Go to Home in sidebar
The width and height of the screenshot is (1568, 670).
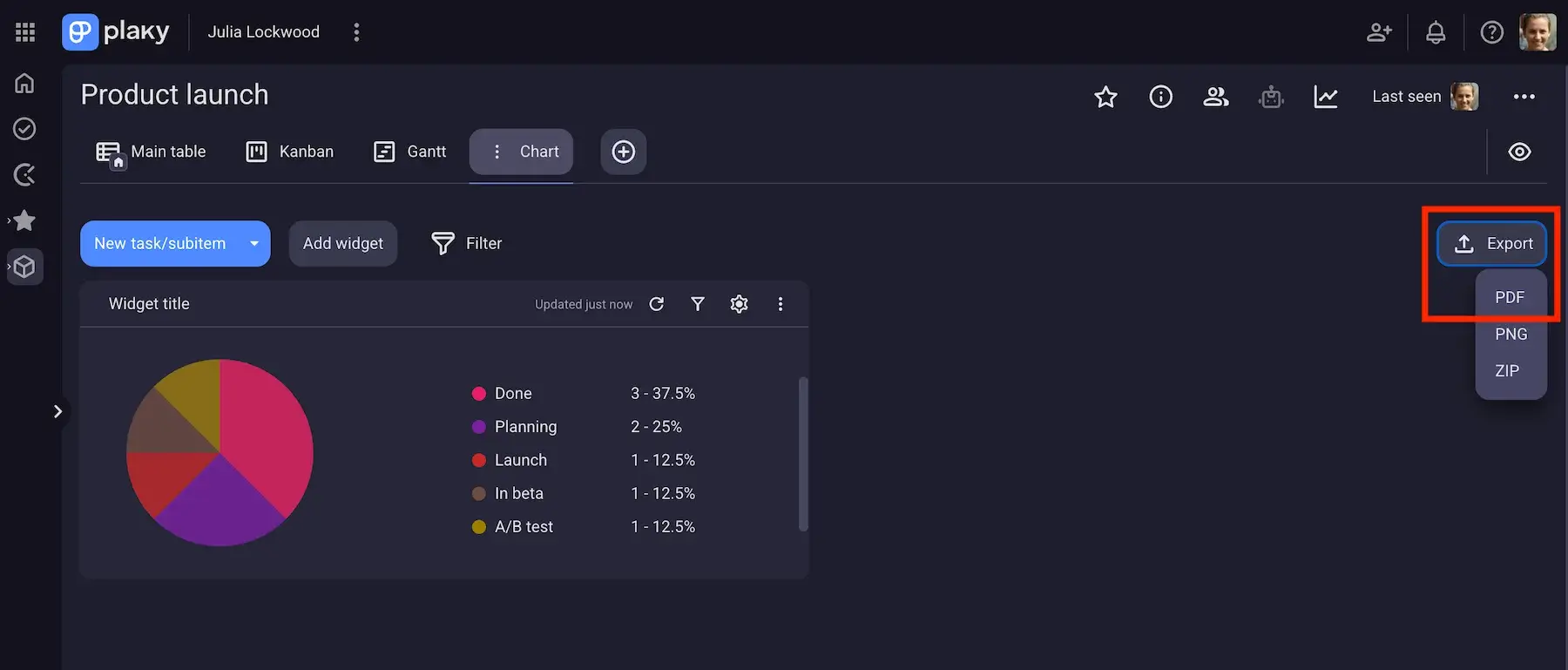pyautogui.click(x=24, y=83)
